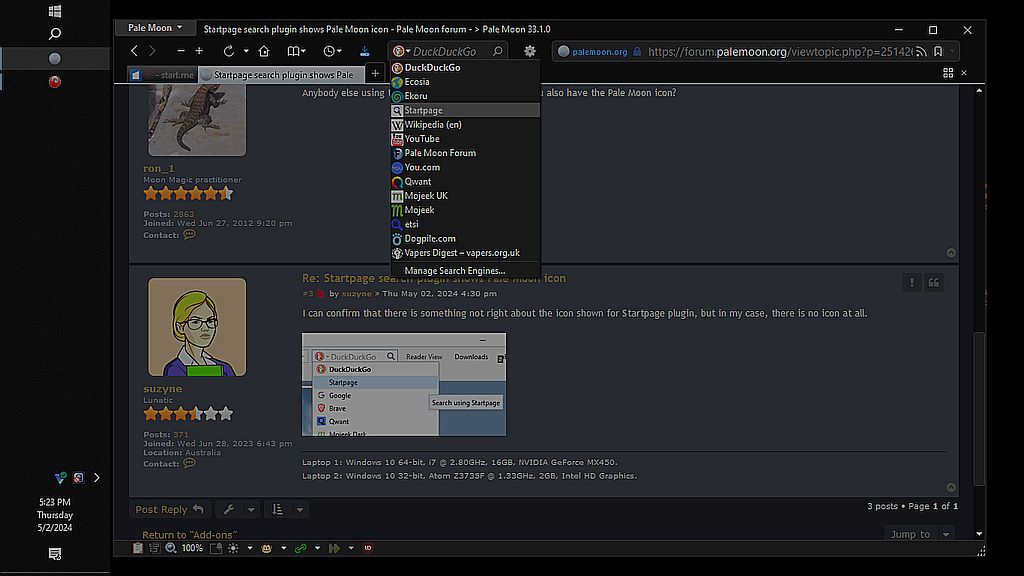Report suzyne's post with exclamation icon
Screen dimensions: 1024x576
912,282
